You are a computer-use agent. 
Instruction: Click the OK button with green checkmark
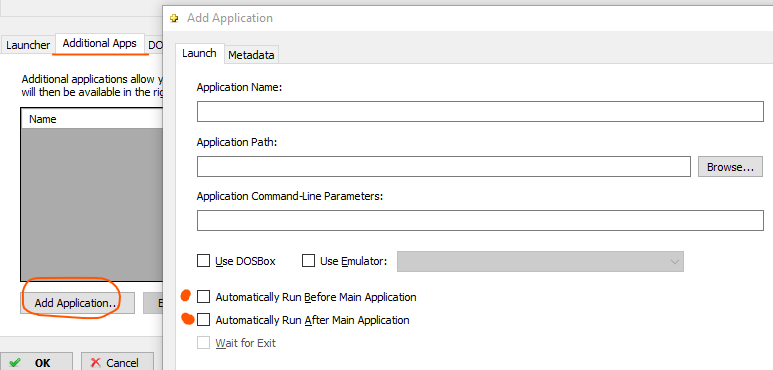coord(36,362)
